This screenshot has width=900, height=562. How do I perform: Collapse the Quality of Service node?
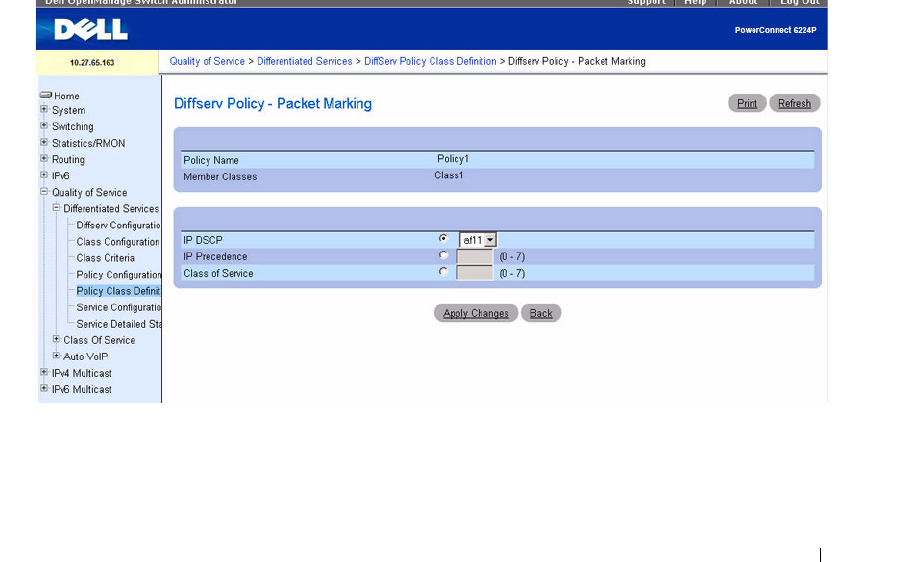coord(44,191)
